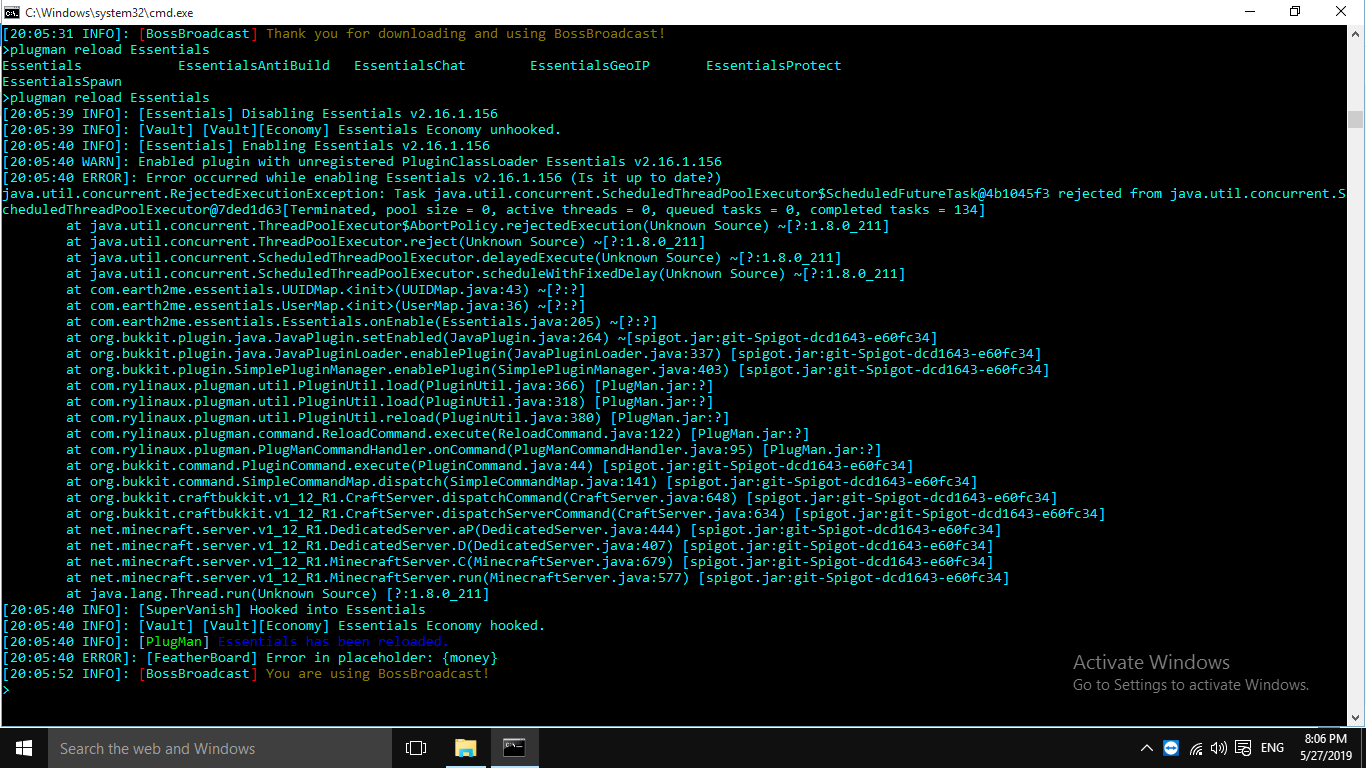Open the clock and date flyout
1366x768 pixels.
tap(1325, 748)
